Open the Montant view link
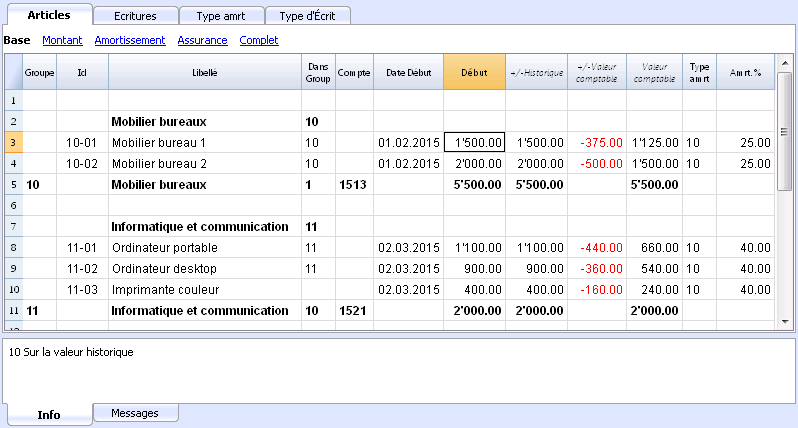Viewport: 798px width, 428px height. 62,40
